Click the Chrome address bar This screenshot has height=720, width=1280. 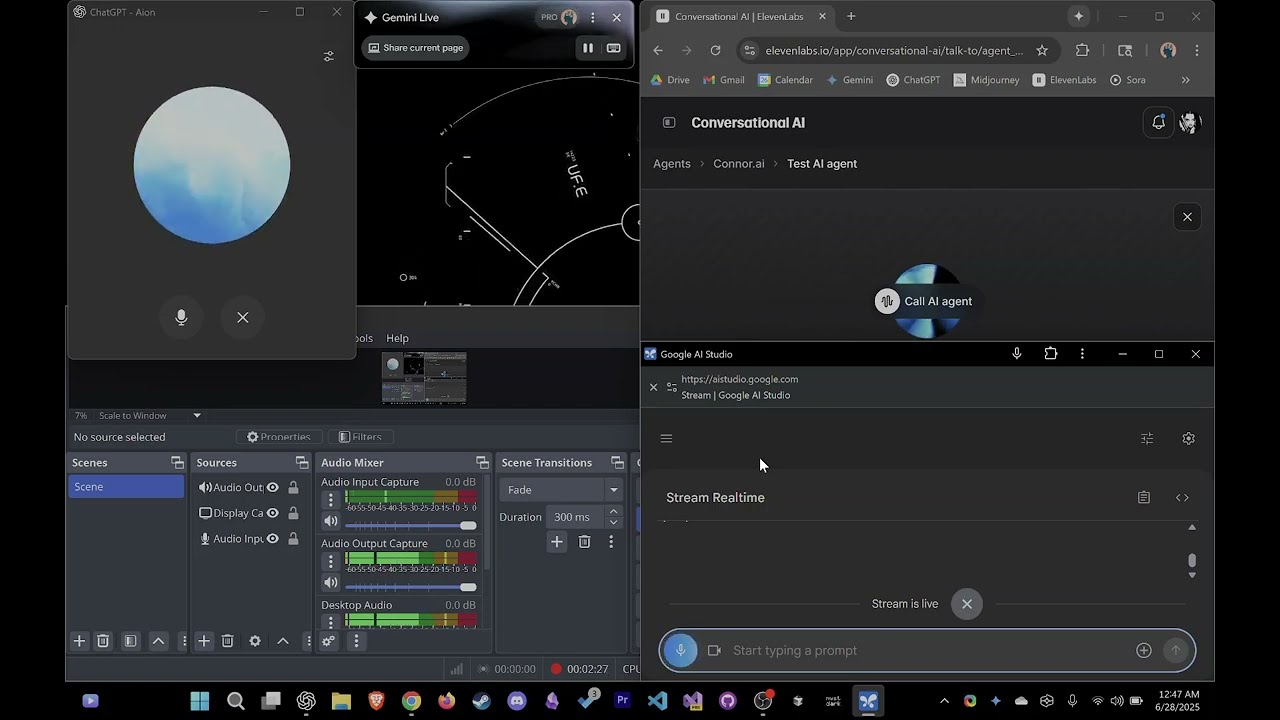point(894,50)
